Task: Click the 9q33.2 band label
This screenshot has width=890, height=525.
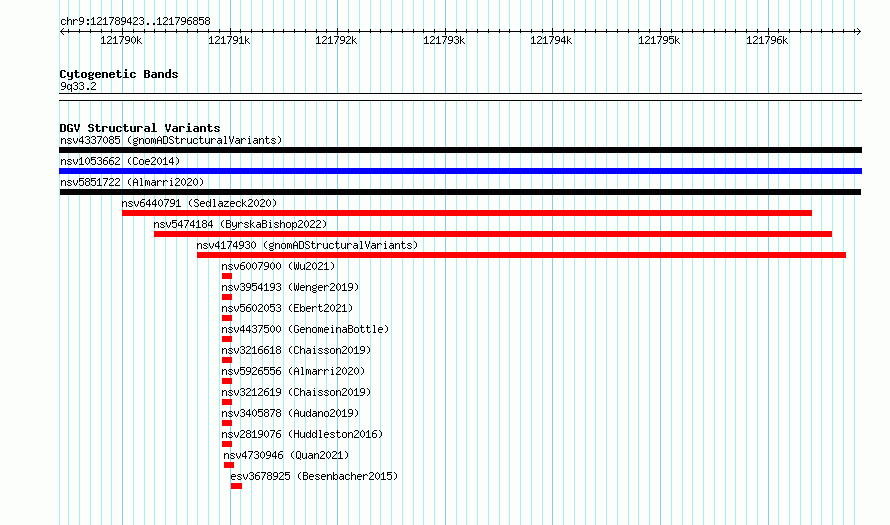Action: coord(78,86)
